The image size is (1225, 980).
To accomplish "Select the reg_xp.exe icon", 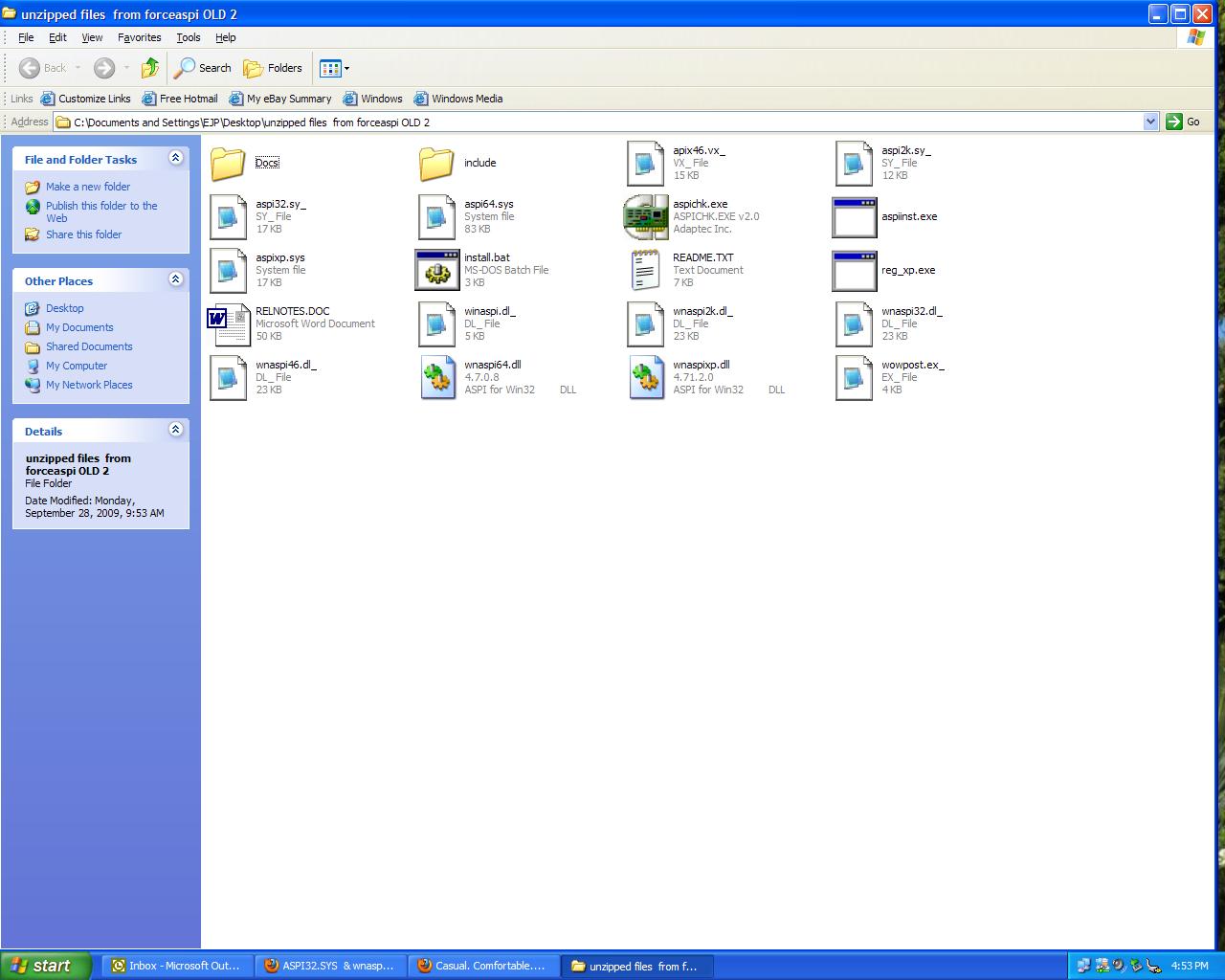I will [854, 271].
